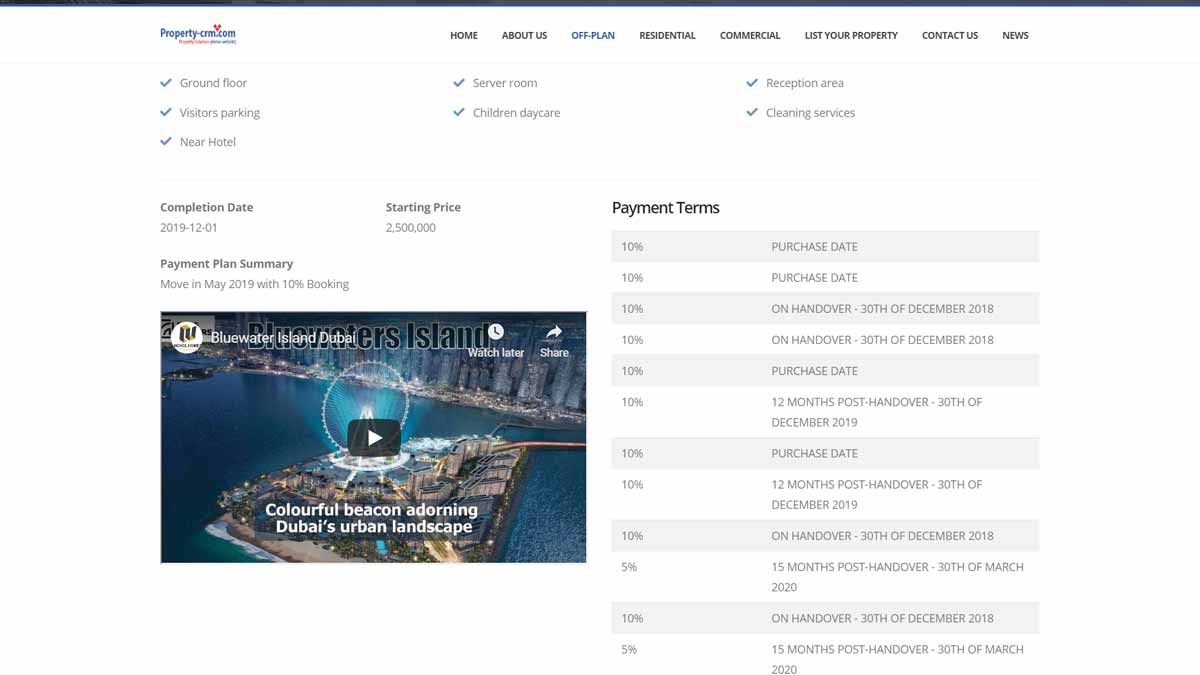Open the CONTACT US page
The height and width of the screenshot is (675, 1200).
tap(950, 36)
